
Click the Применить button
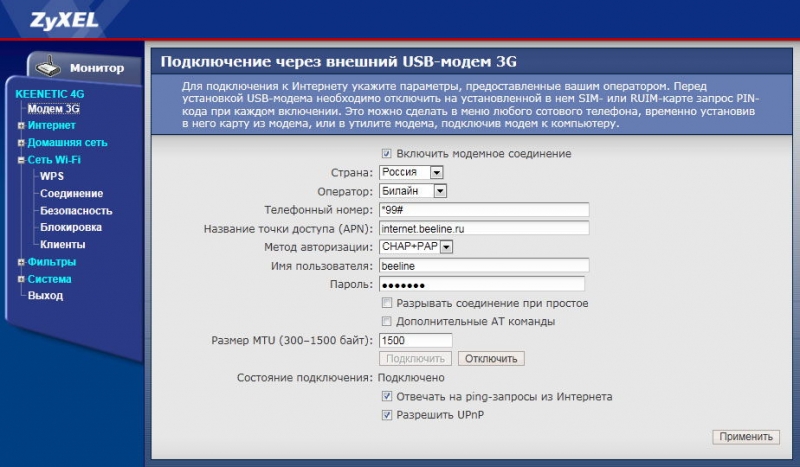click(746, 437)
